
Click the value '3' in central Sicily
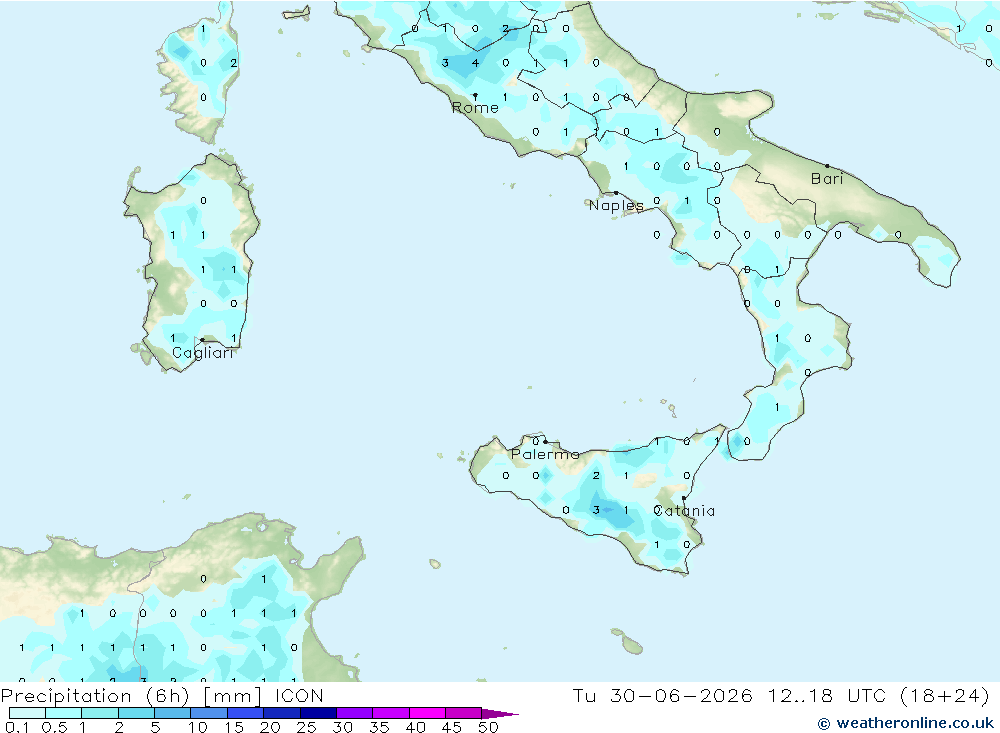tap(596, 510)
